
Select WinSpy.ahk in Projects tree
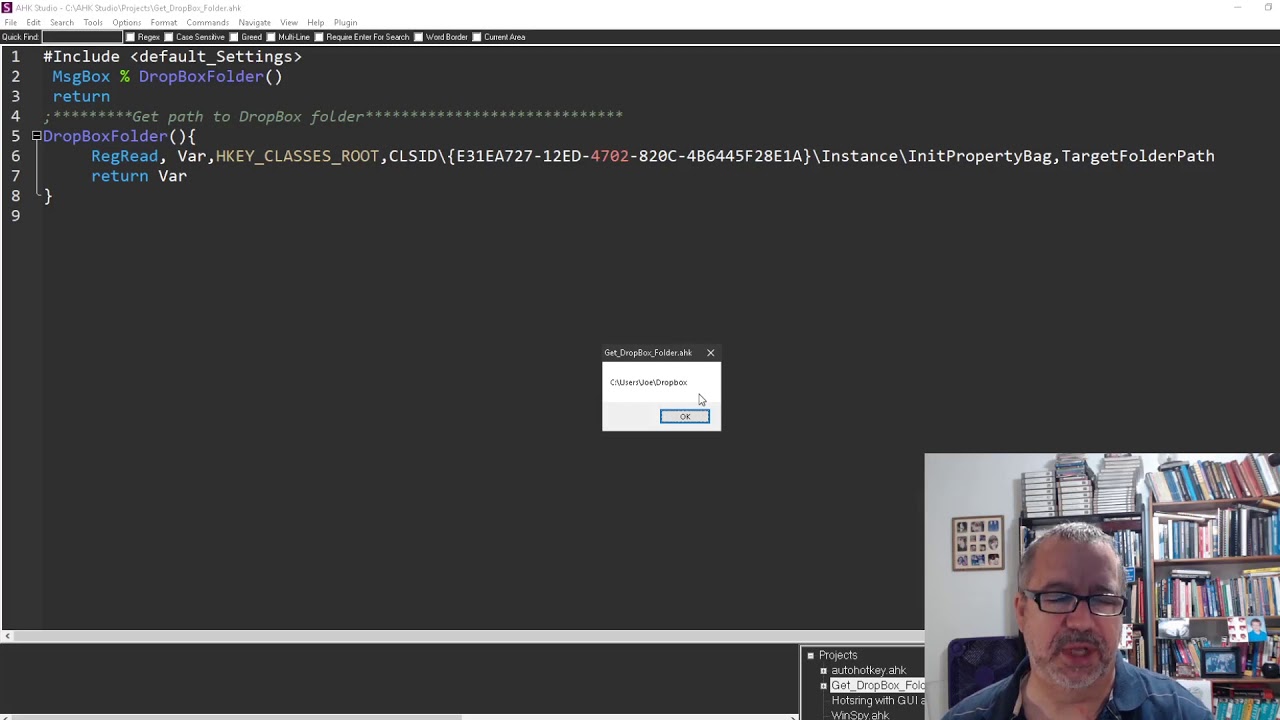click(x=860, y=714)
